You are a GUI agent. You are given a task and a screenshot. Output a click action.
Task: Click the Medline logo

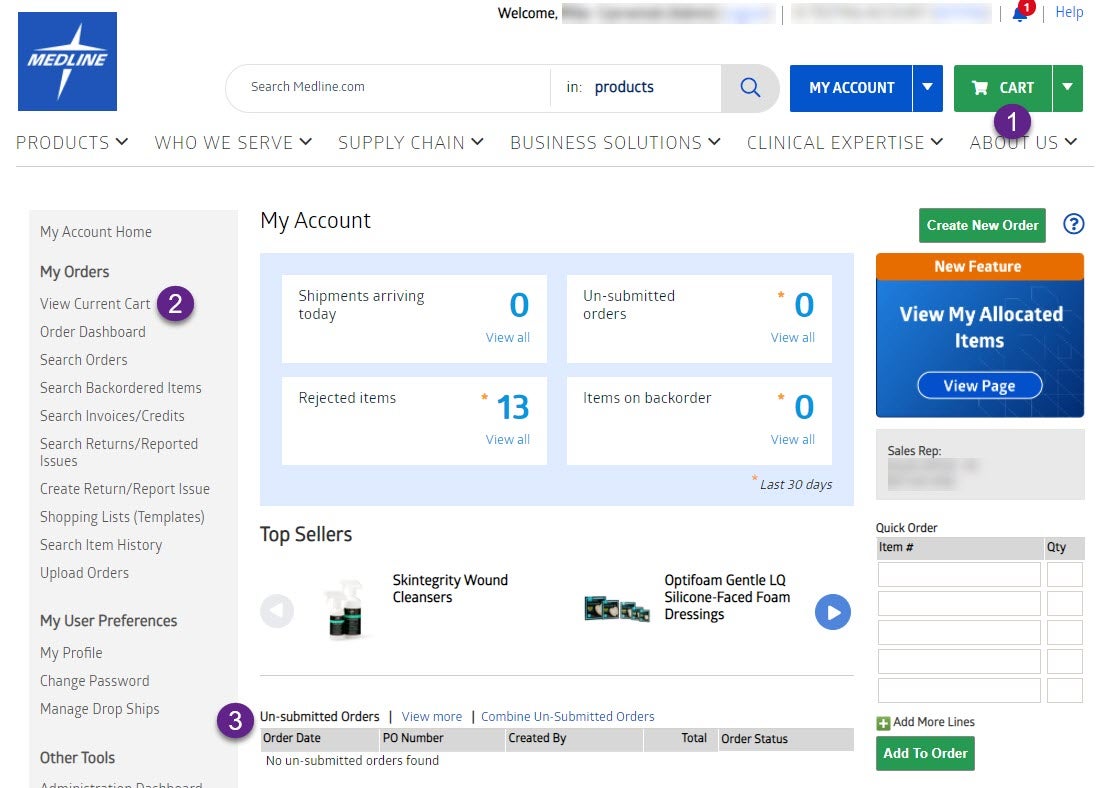[x=67, y=61]
